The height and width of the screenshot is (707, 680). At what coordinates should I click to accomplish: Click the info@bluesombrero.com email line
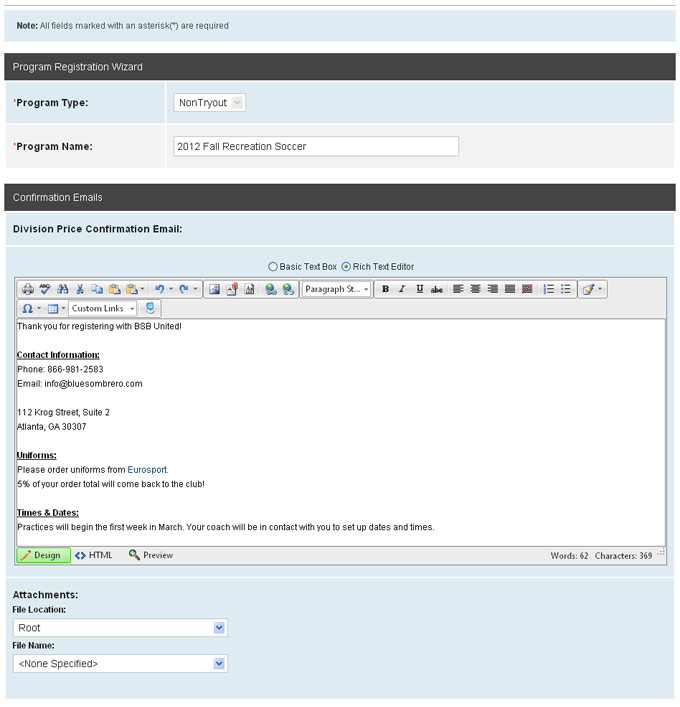tap(80, 384)
